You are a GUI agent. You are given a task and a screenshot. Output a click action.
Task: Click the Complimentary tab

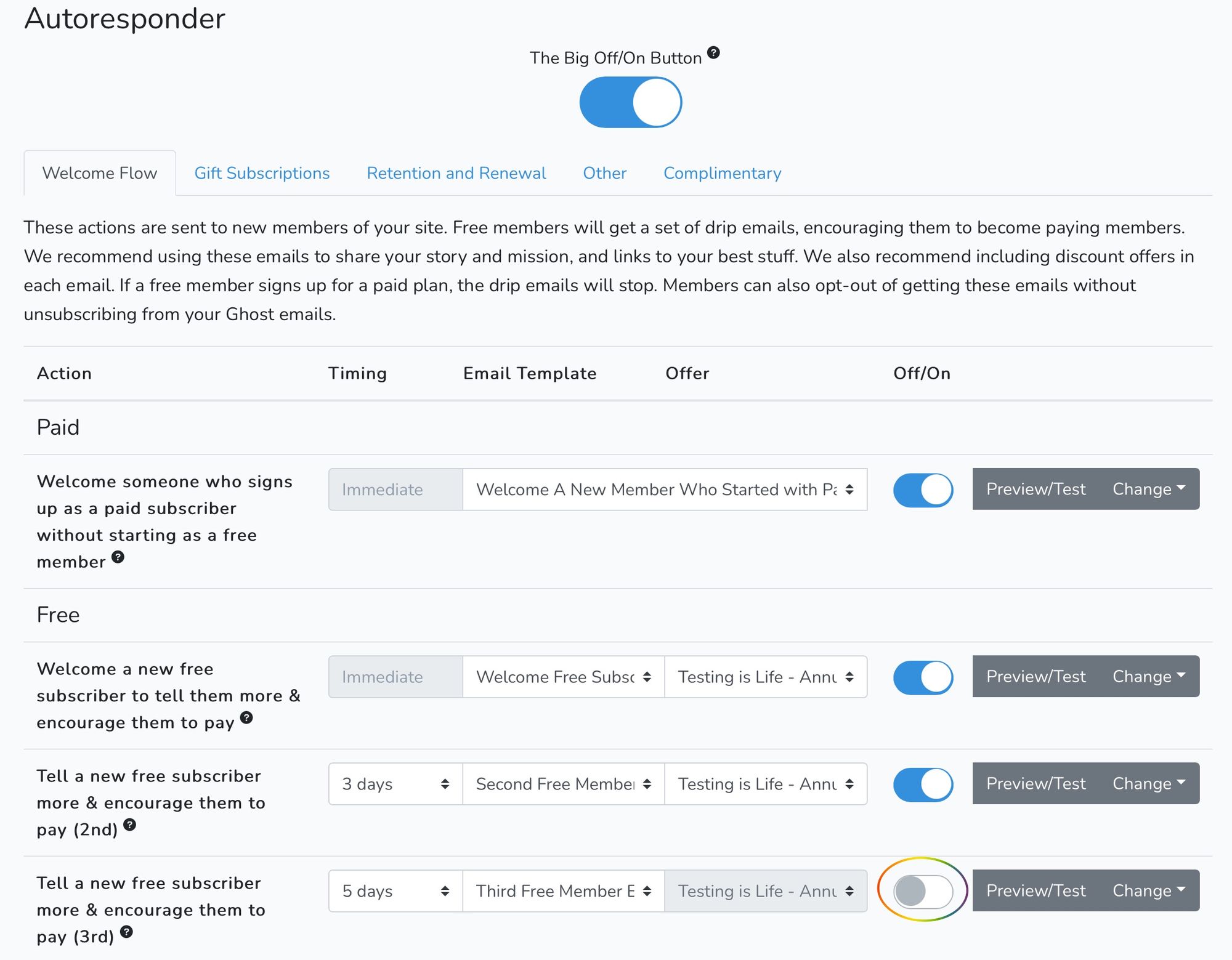coord(723,172)
